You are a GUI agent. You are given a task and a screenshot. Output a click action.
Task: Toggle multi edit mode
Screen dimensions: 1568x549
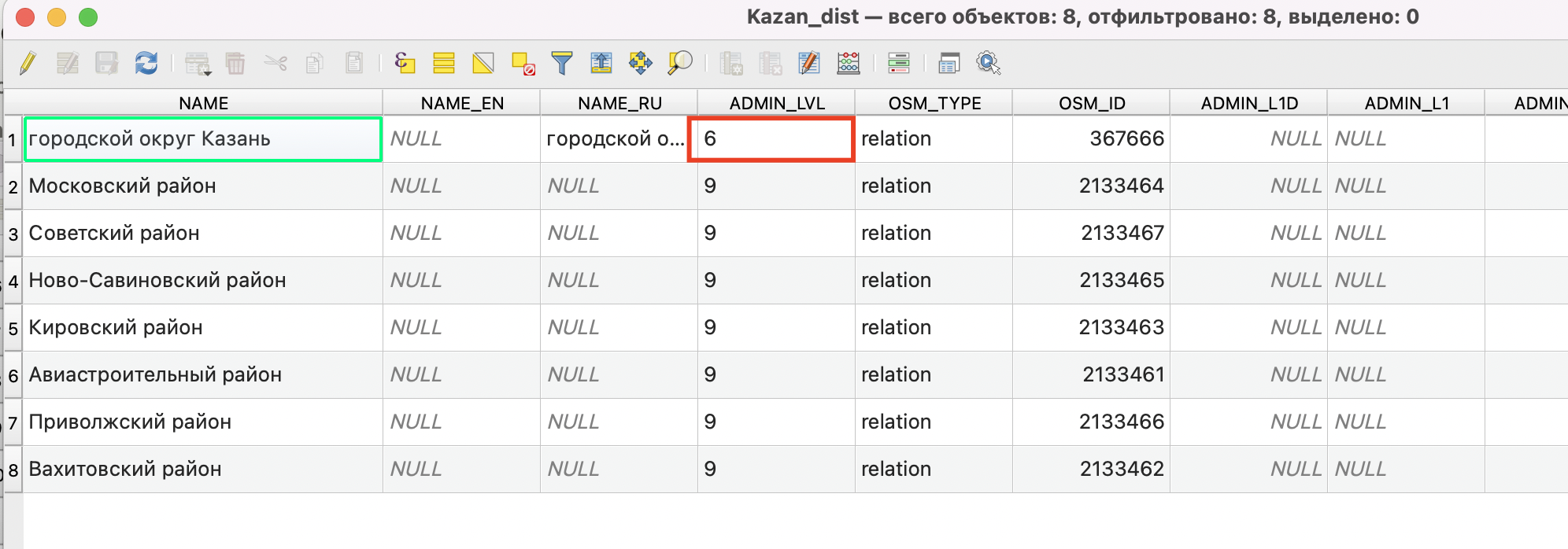68,63
